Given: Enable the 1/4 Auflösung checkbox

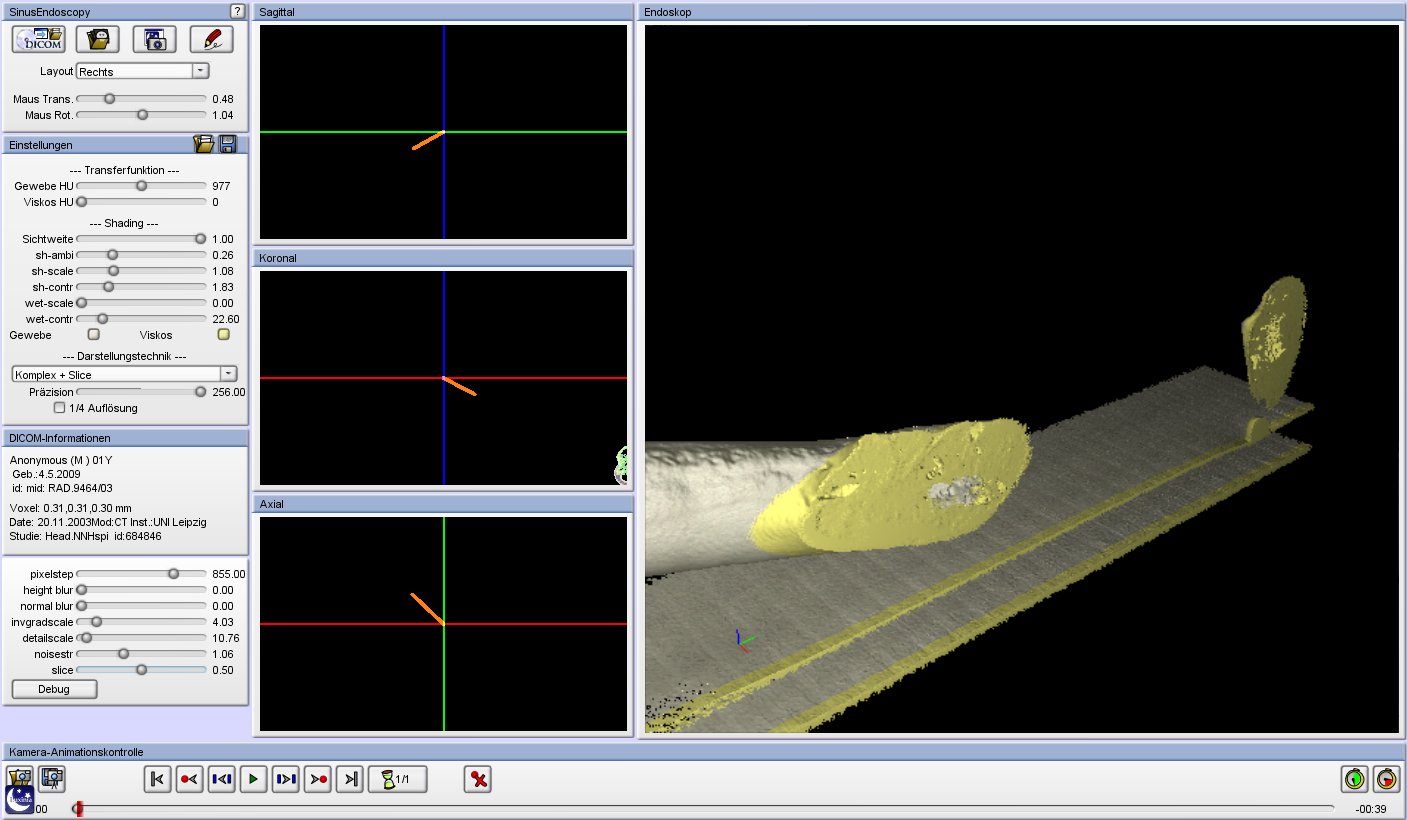Looking at the screenshot, I should 60,408.
